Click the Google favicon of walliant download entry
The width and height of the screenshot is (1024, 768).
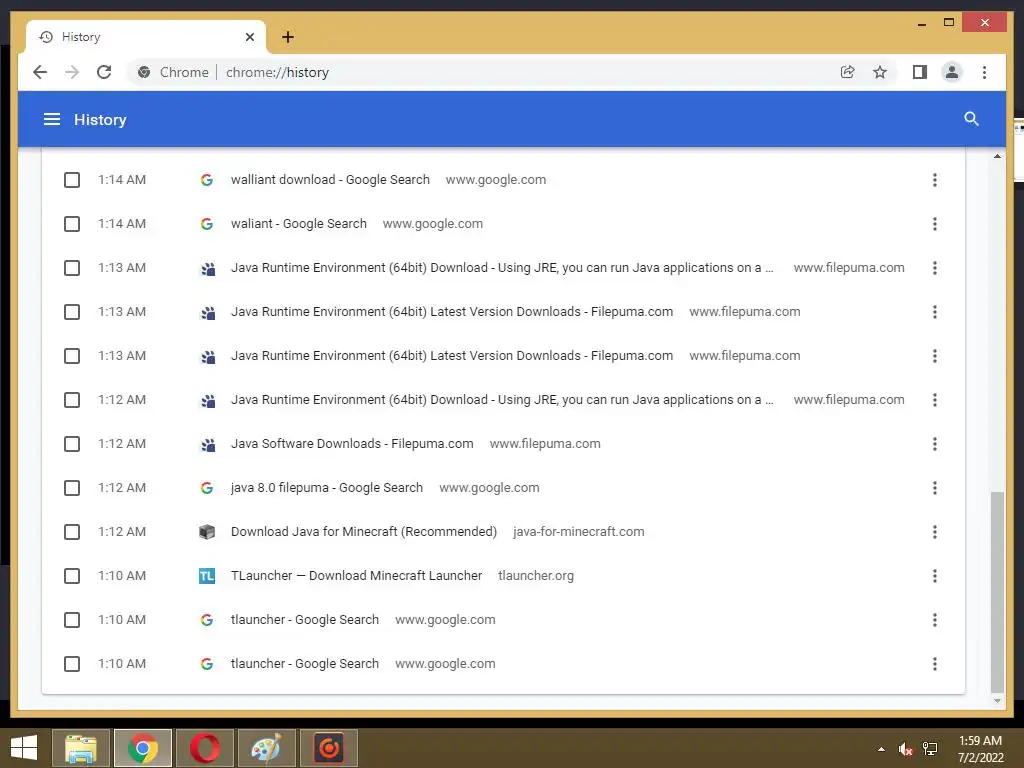point(206,180)
